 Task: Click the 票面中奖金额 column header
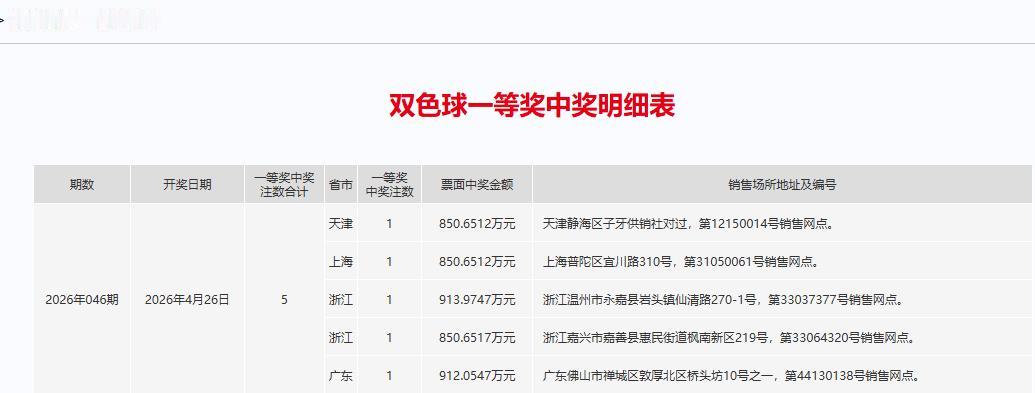477,185
